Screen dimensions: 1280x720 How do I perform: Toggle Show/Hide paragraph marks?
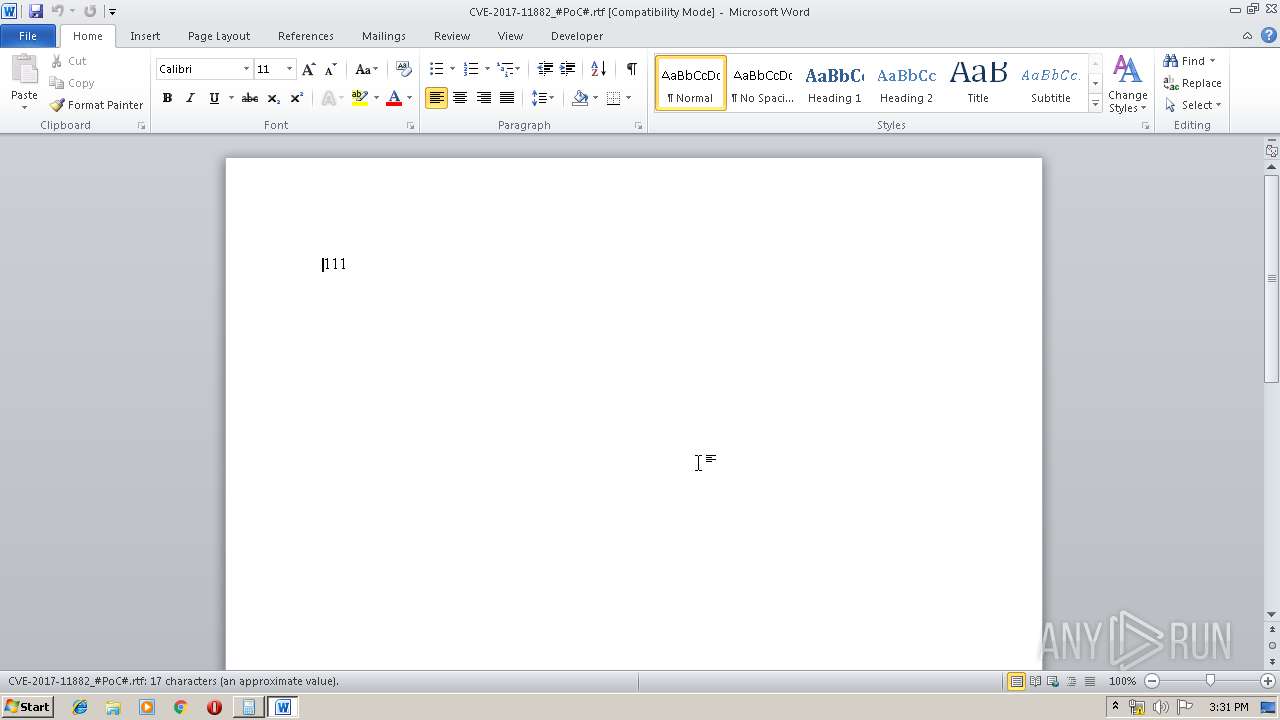click(631, 69)
